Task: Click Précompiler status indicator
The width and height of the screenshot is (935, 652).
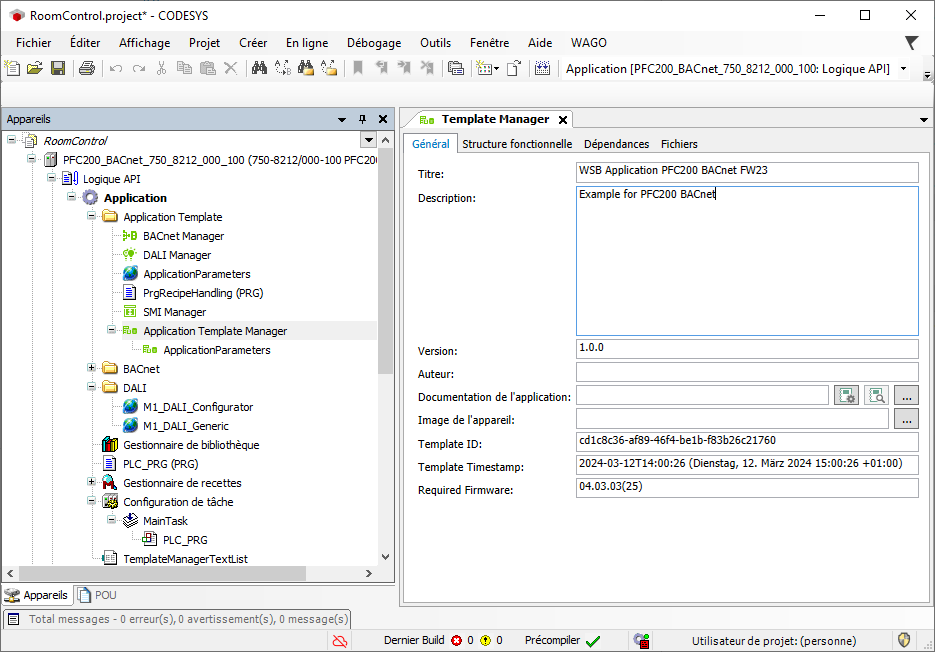Action: [562, 641]
